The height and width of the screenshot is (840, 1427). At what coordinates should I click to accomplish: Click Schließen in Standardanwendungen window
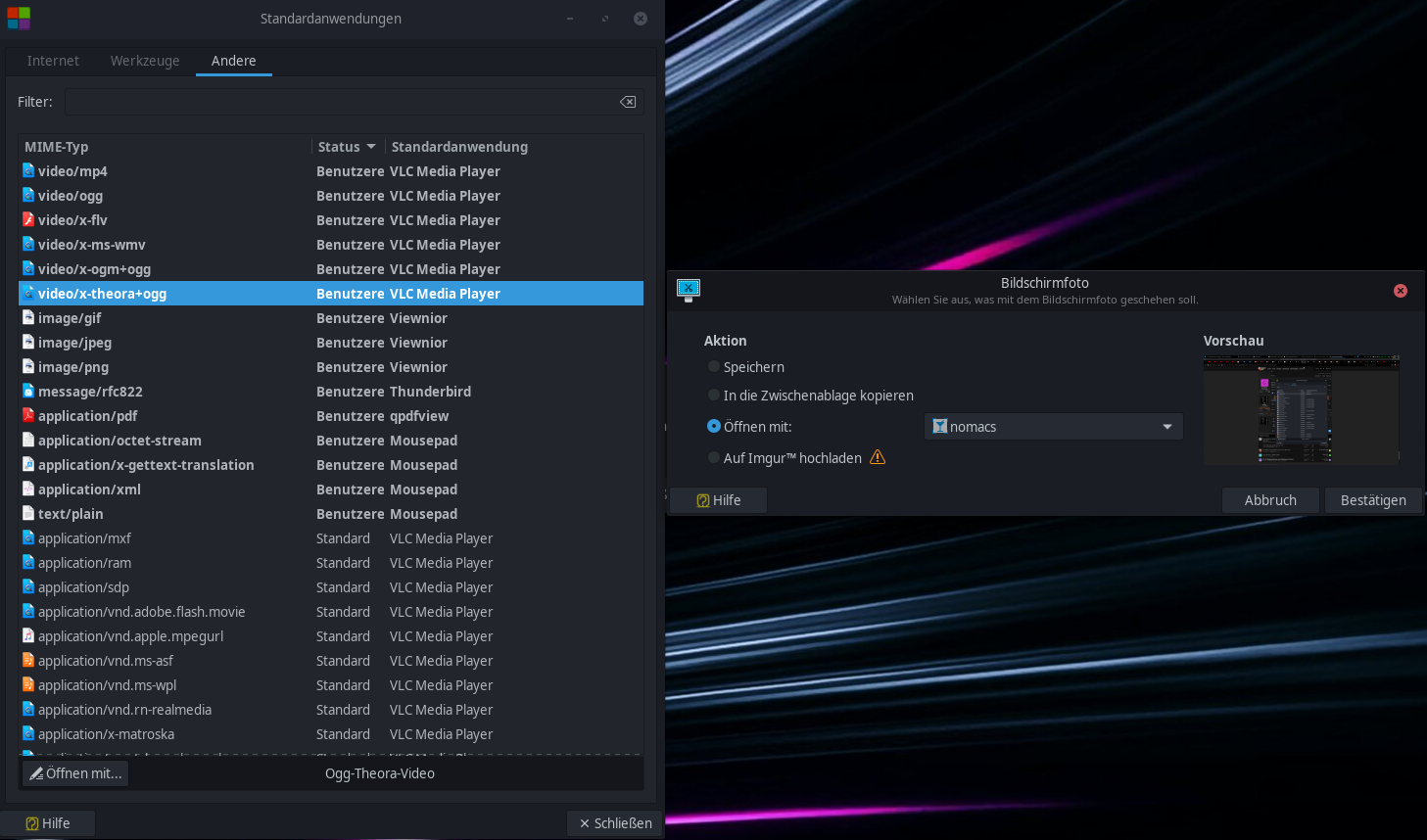coord(615,823)
